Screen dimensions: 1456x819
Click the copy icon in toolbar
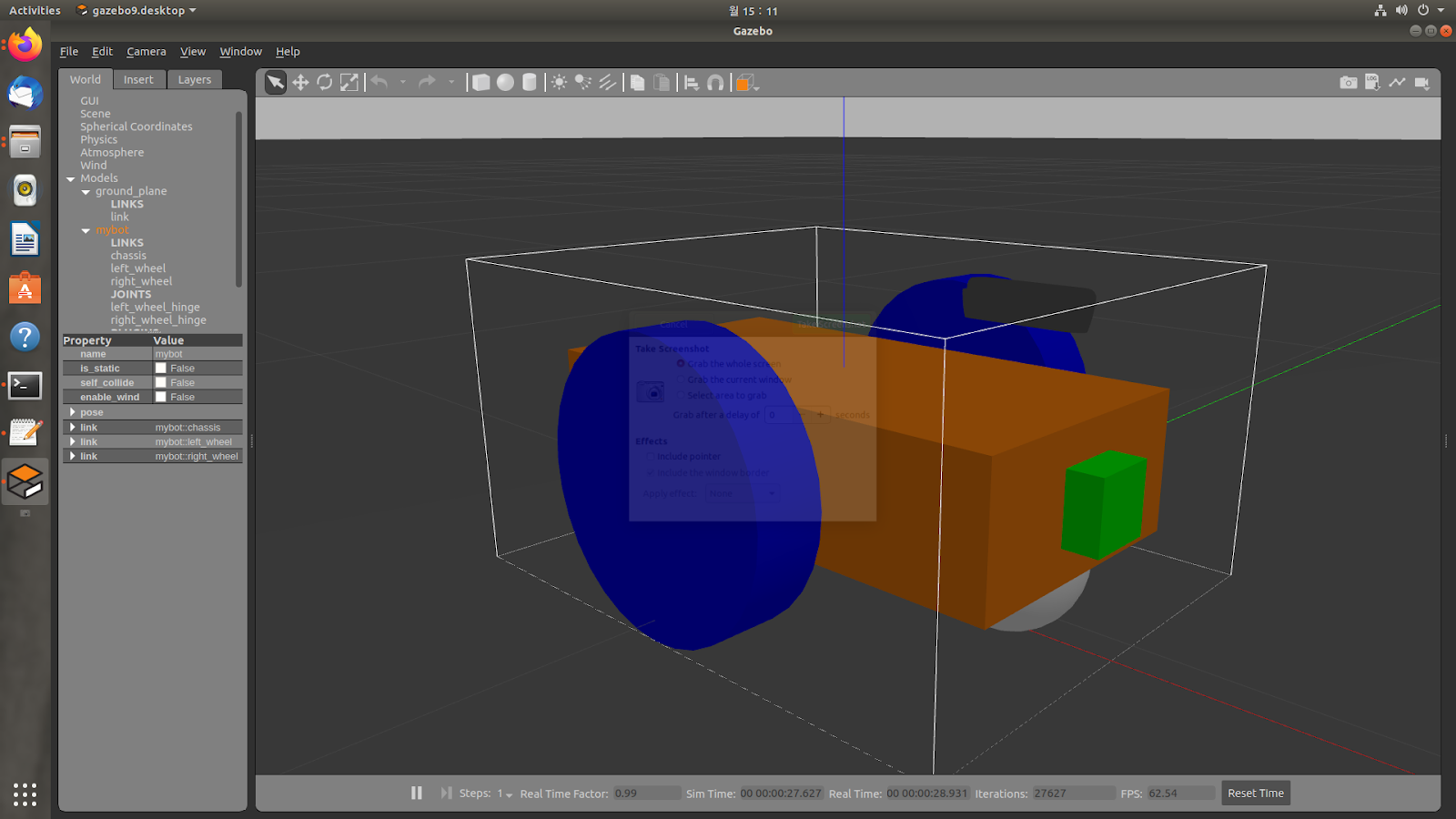point(638,83)
